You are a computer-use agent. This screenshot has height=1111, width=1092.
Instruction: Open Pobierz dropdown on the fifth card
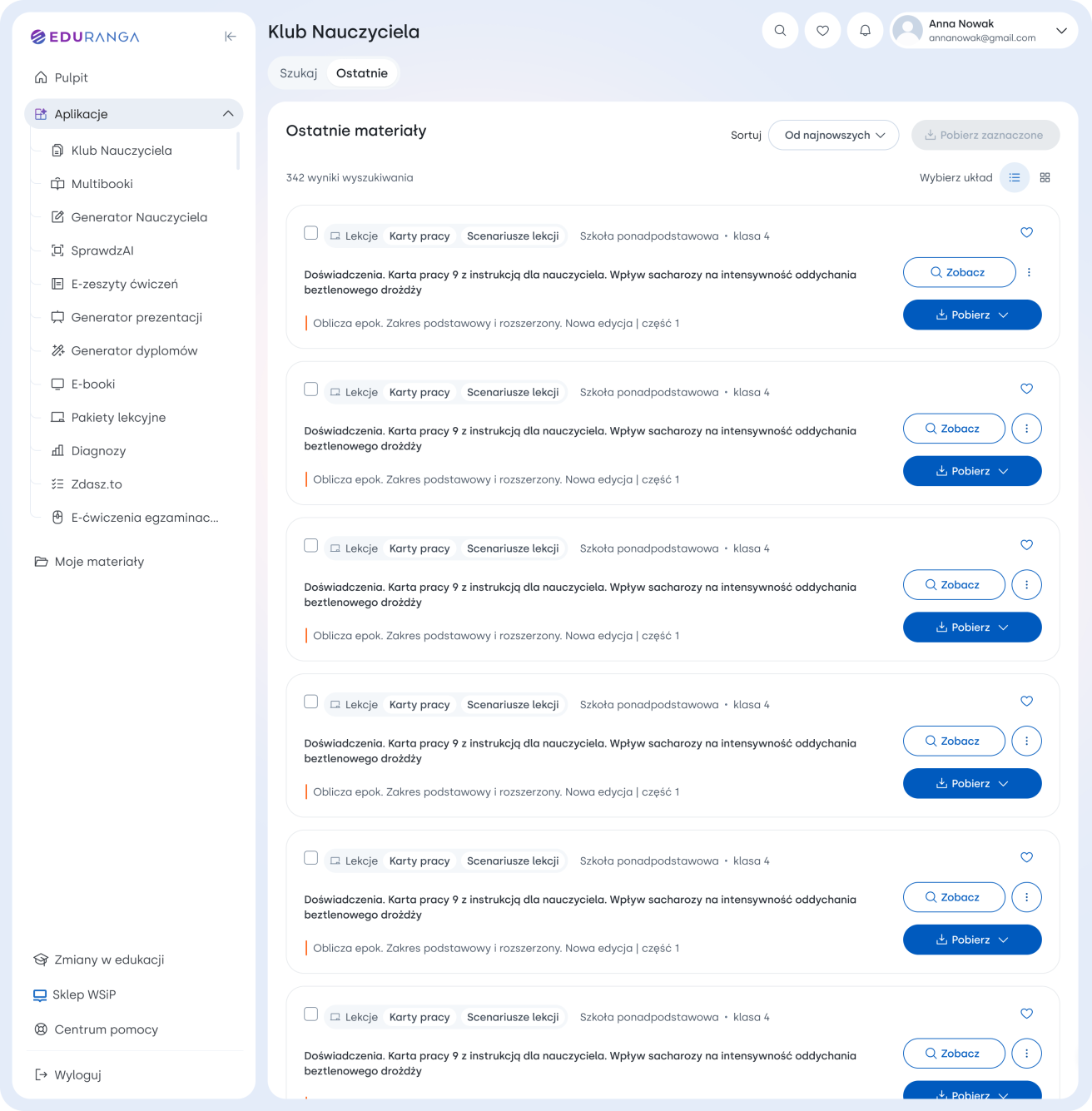point(972,940)
